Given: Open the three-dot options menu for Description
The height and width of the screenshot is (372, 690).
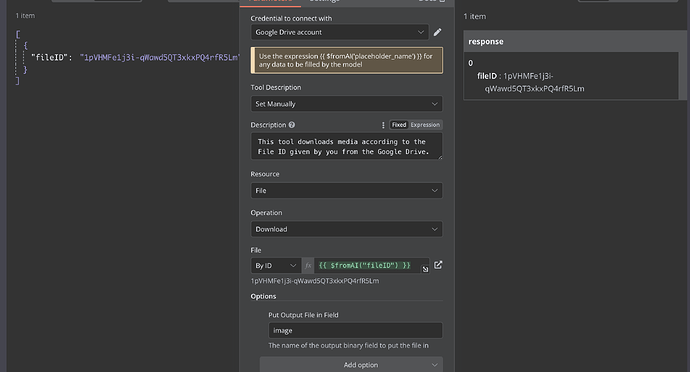Looking at the screenshot, I should coord(383,125).
